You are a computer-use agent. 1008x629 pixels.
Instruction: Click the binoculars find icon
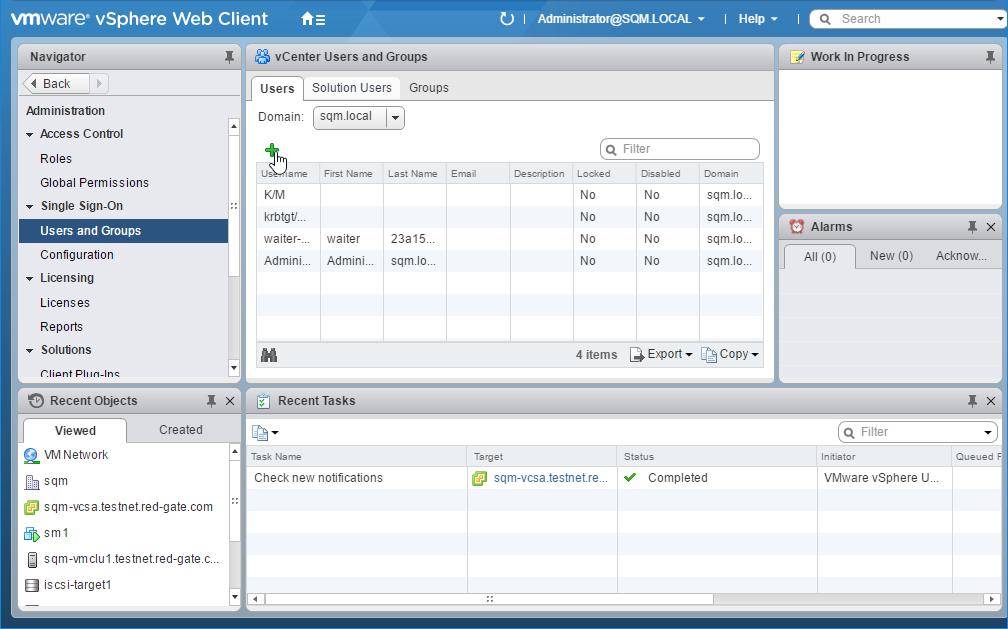tap(269, 355)
